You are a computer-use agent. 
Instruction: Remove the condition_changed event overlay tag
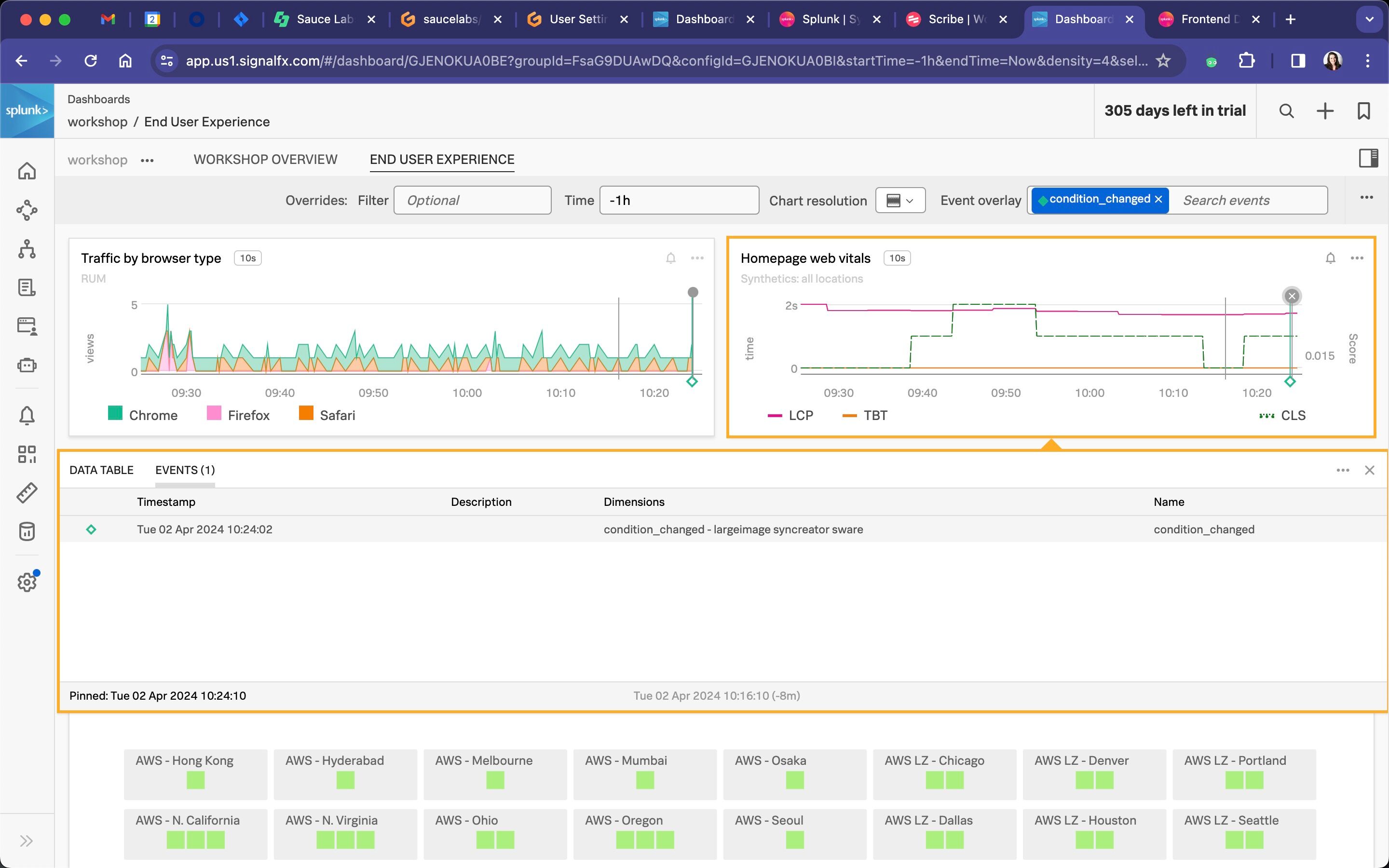click(1158, 199)
